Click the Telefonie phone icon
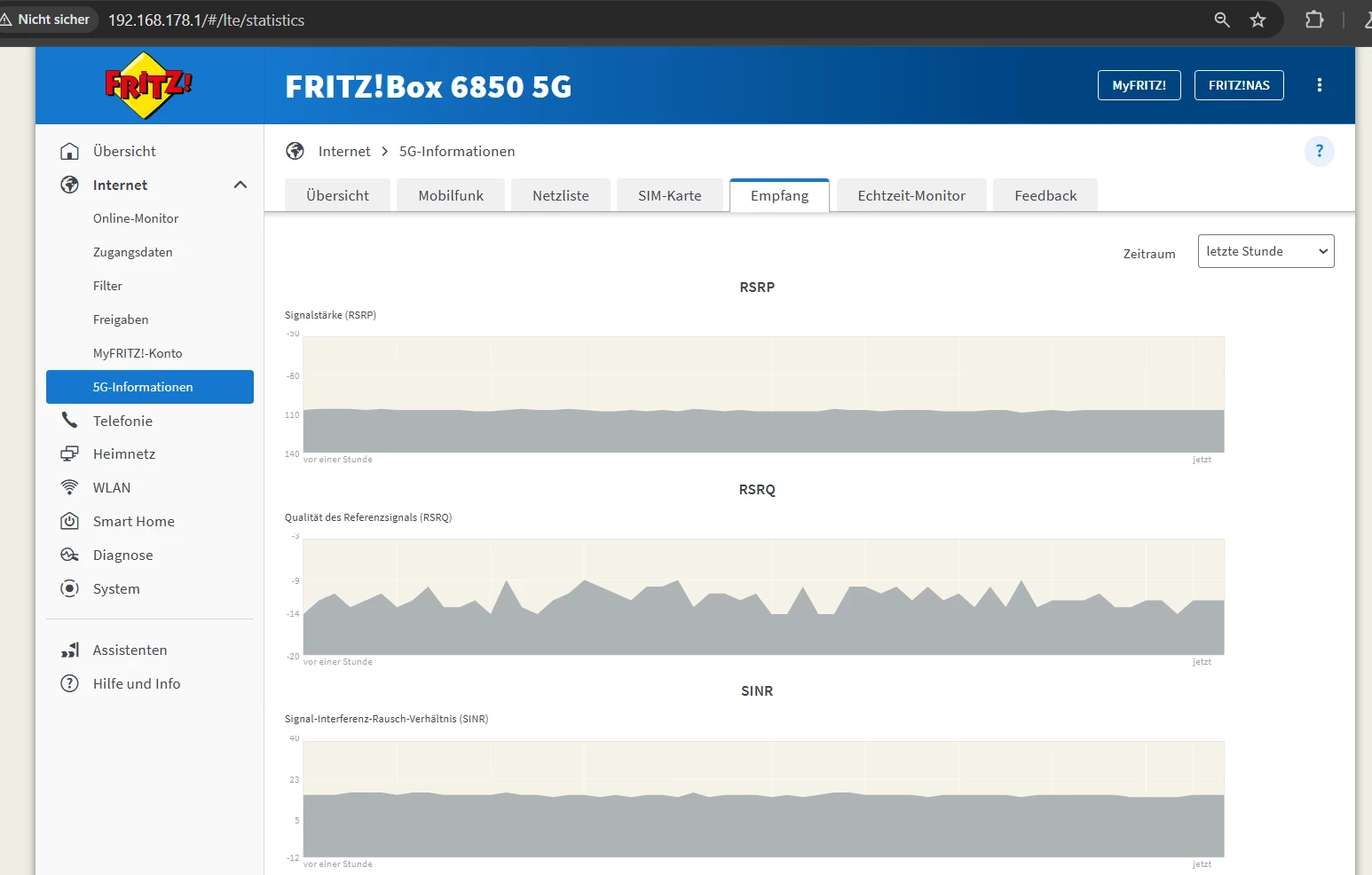 [x=69, y=421]
